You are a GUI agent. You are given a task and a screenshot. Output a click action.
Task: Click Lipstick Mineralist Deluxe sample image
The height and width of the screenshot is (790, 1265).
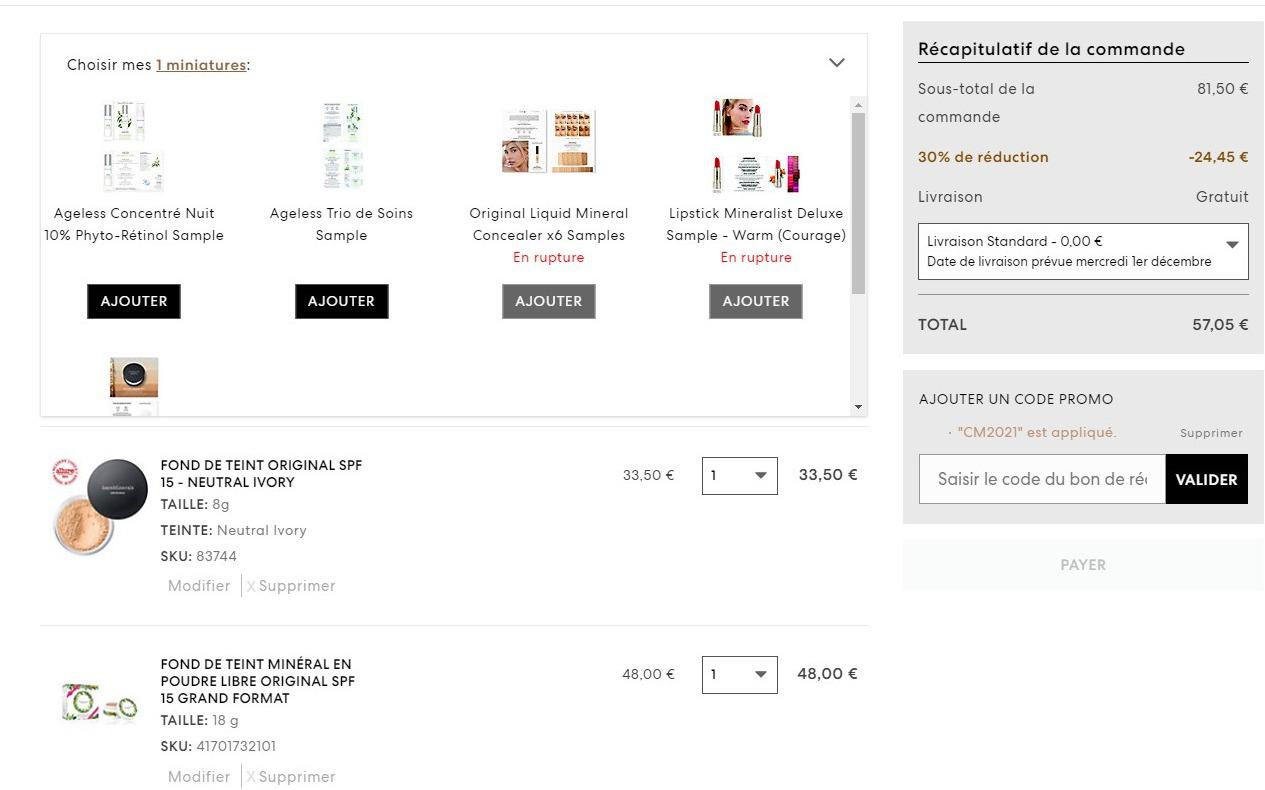(756, 146)
